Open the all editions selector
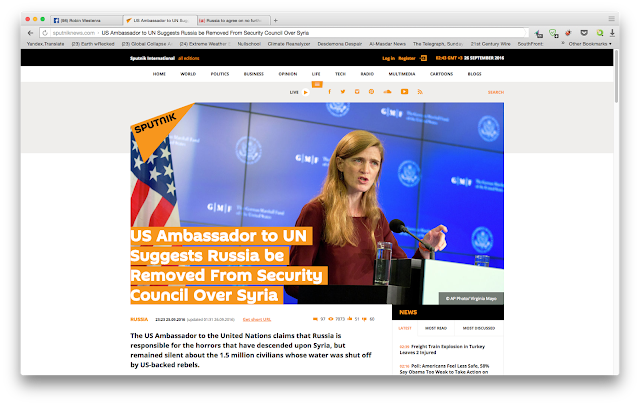Screen dimensions: 640x405 (x=189, y=58)
